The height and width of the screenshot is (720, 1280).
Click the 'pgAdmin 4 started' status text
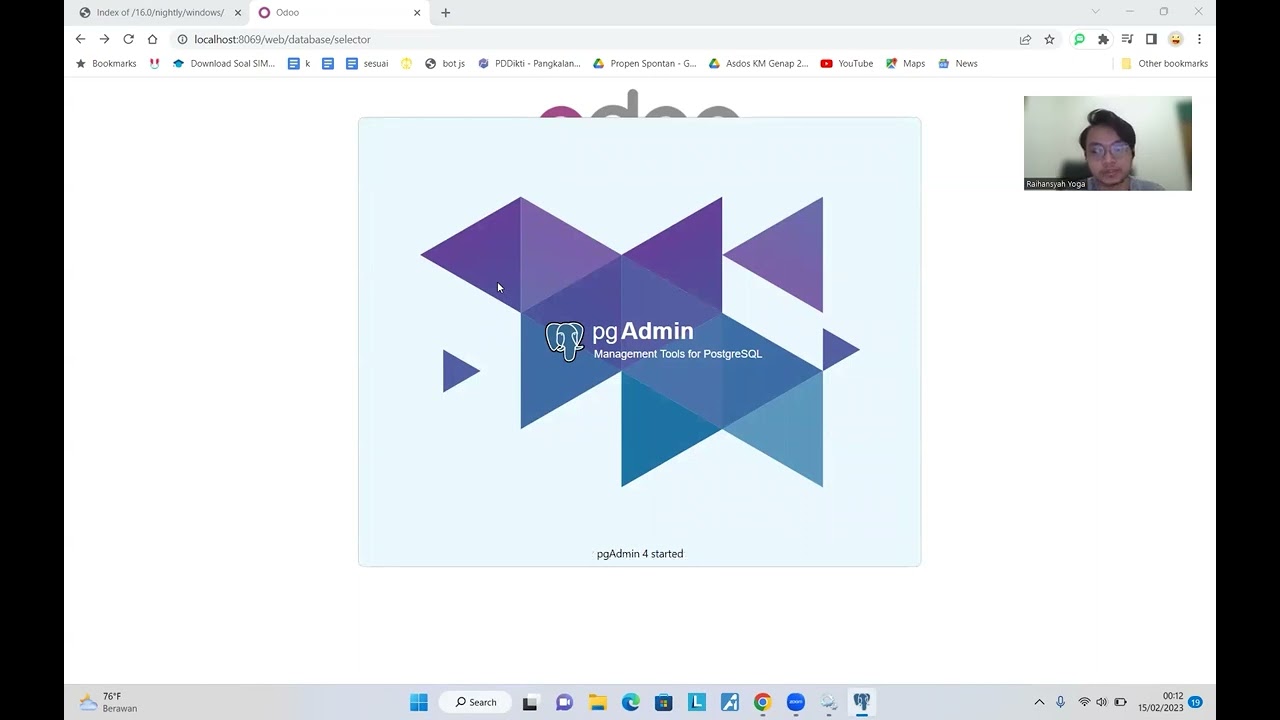tap(640, 554)
